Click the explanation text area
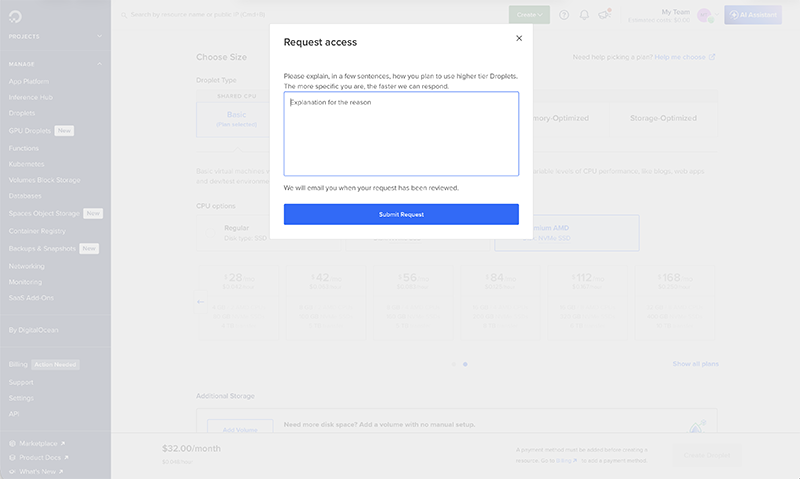 click(401, 133)
